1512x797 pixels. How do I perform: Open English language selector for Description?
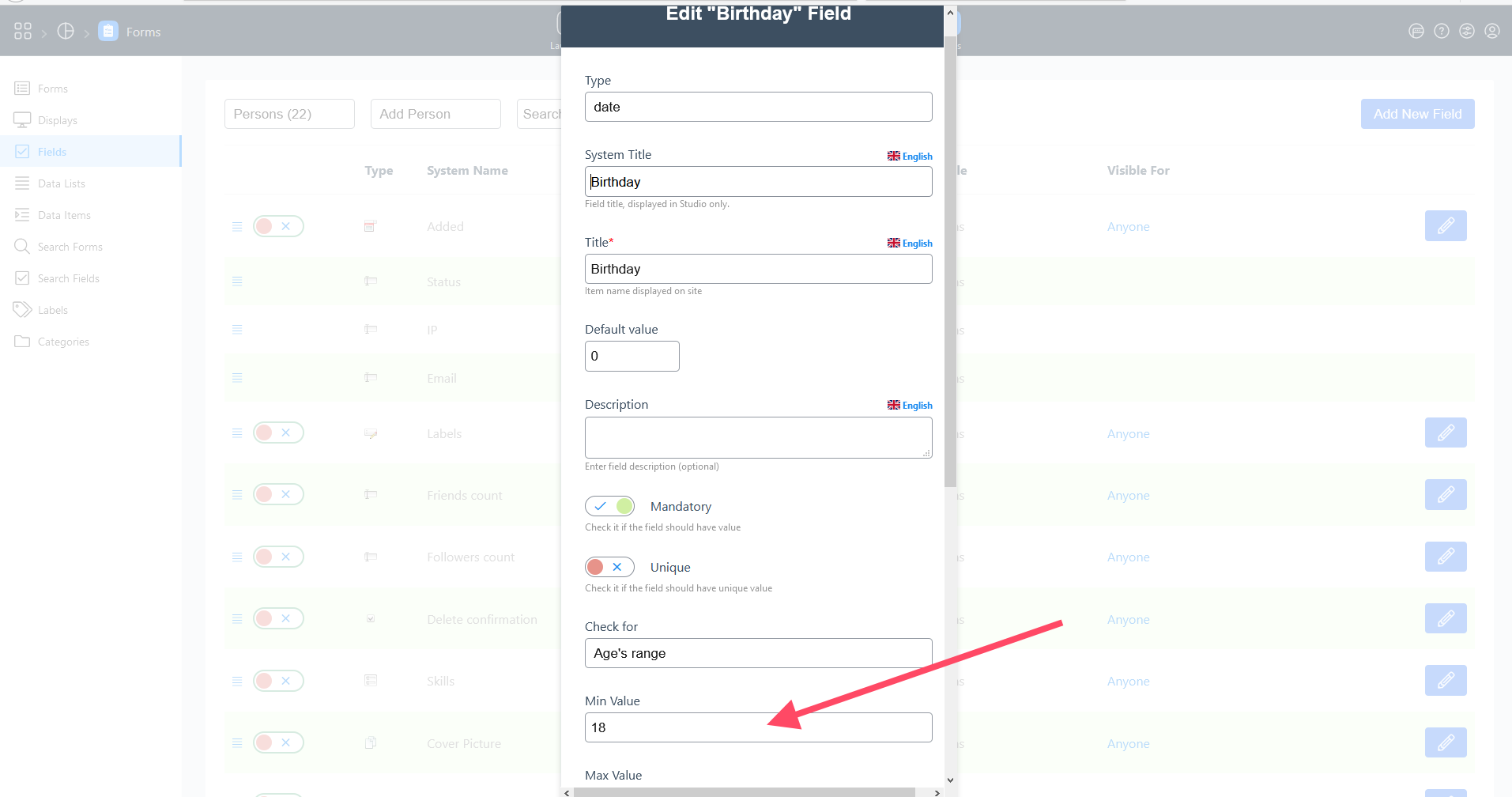click(910, 405)
